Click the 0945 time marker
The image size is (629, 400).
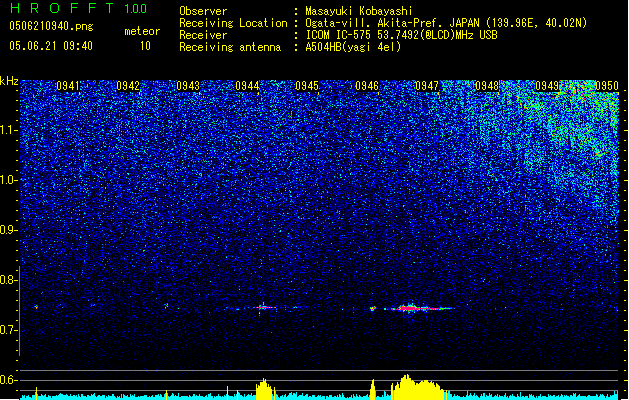307,86
